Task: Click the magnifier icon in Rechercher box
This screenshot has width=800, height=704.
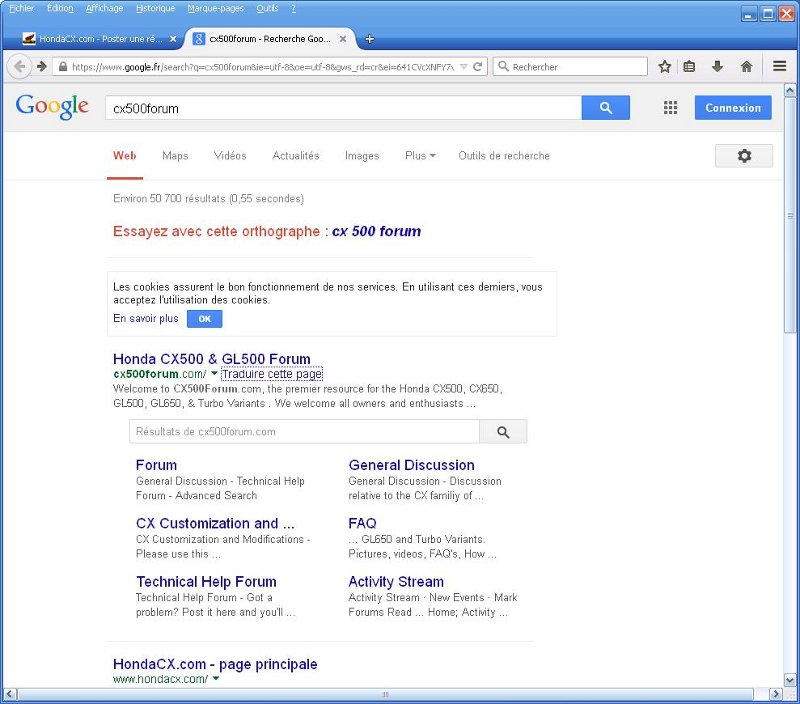Action: coord(503,66)
